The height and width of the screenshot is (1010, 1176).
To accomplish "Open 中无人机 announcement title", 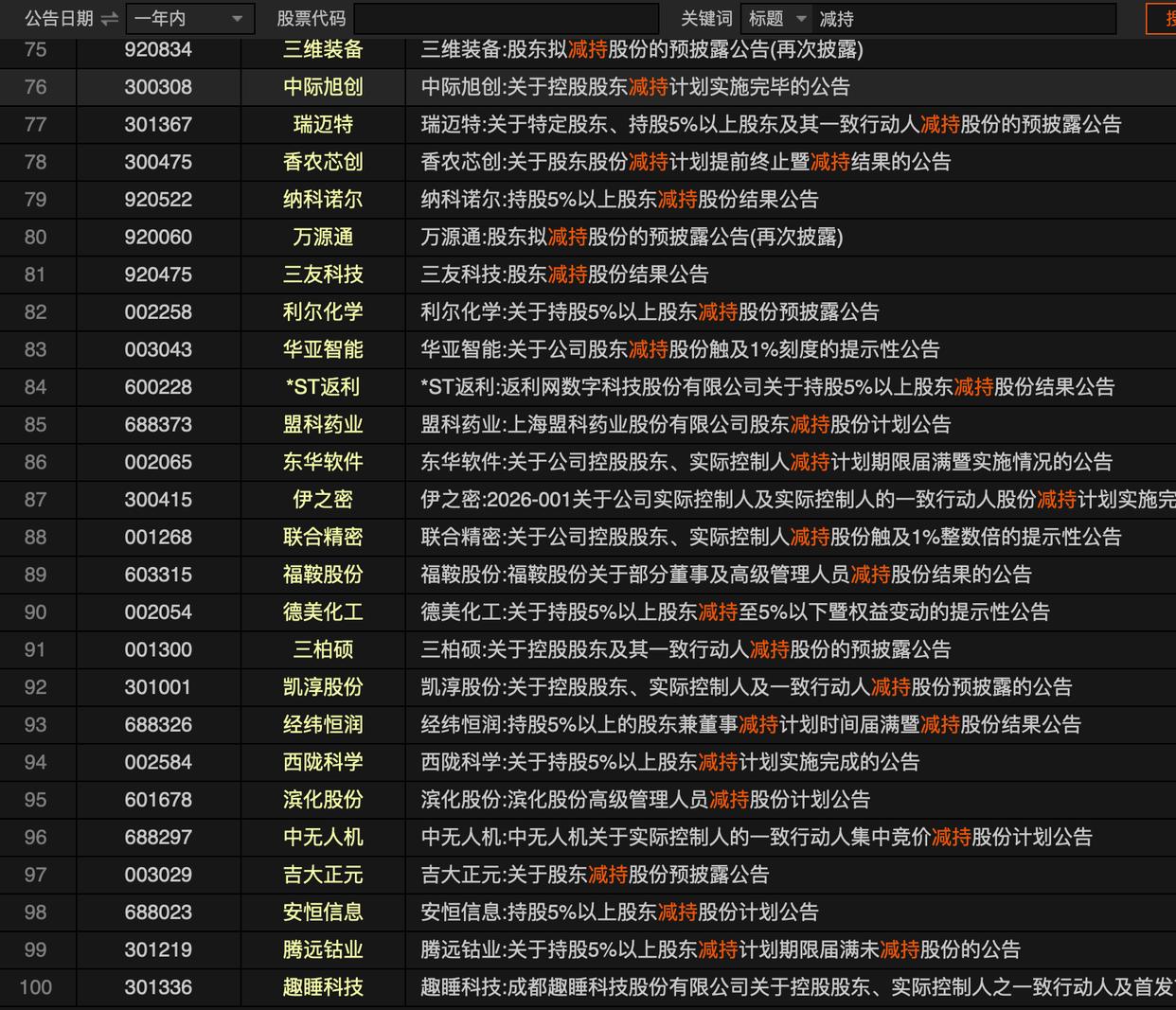I will tap(757, 838).
